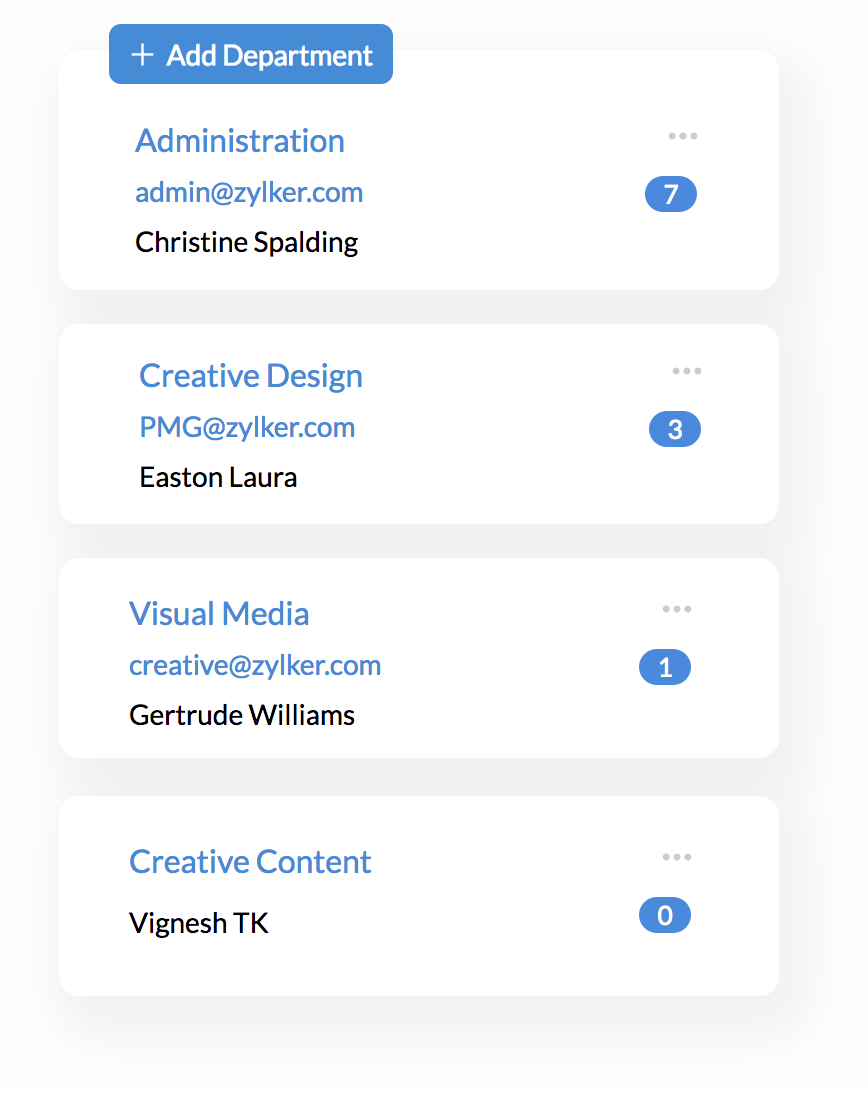The height and width of the screenshot is (1094, 868).
Task: Open the Creative Design department title
Action: 251,376
